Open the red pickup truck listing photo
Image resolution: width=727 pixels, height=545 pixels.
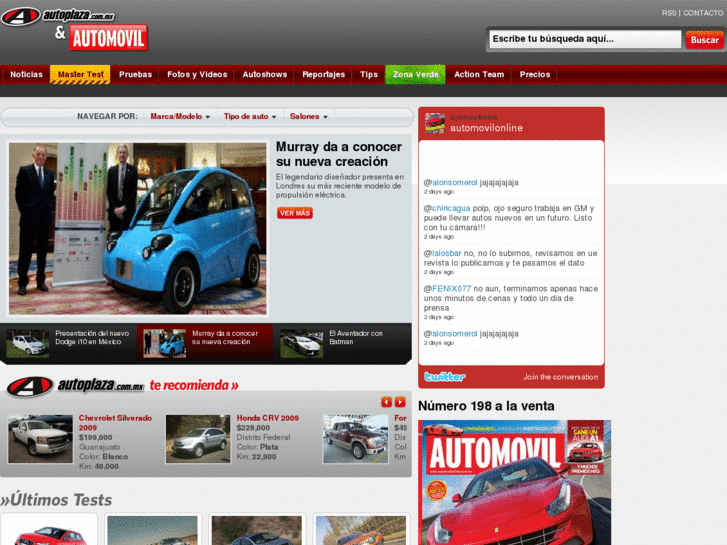point(356,439)
